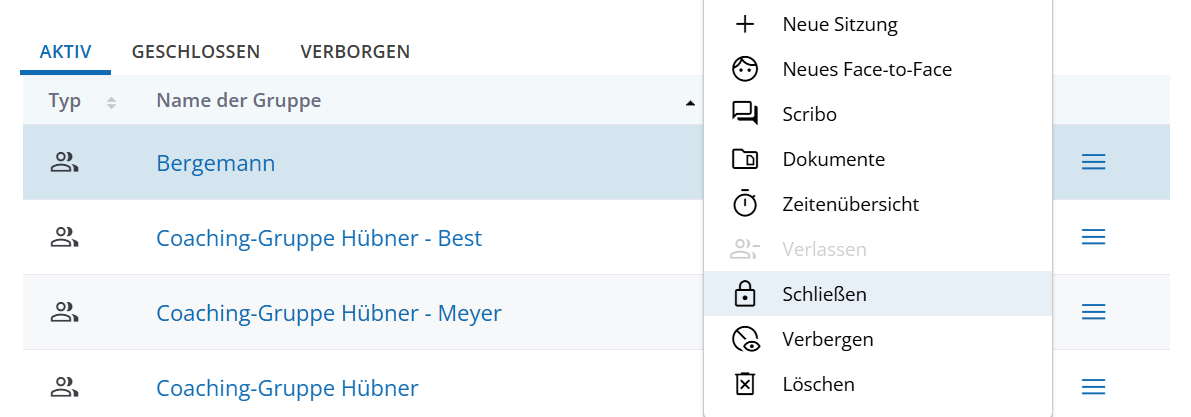Open Coaching-Gruppe Hübner - Meyer link
1191x417 pixels.
point(328,313)
